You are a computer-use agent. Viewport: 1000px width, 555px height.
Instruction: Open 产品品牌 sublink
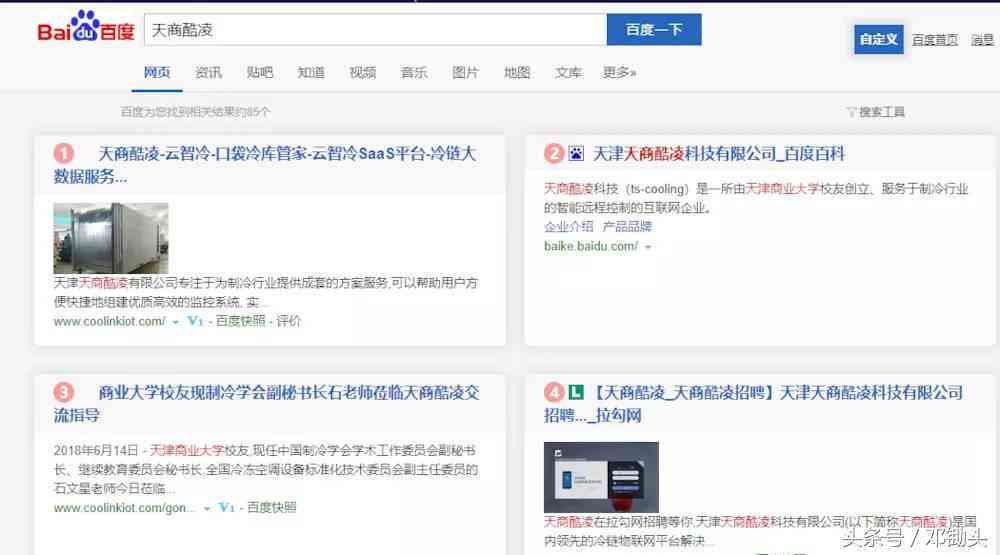[x=627, y=226]
